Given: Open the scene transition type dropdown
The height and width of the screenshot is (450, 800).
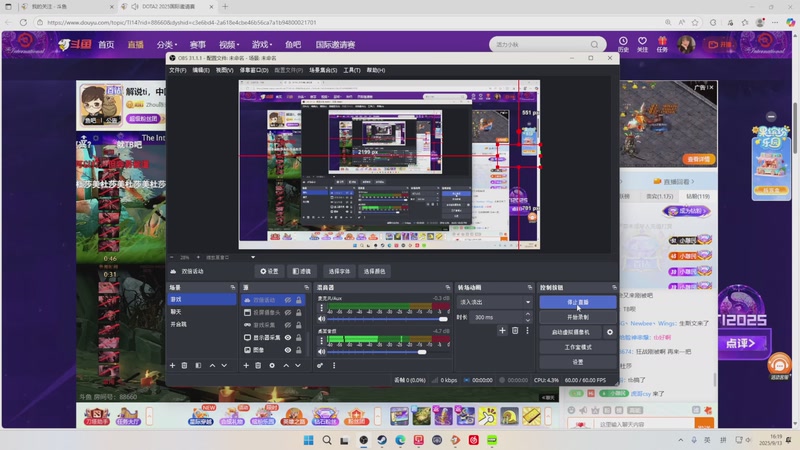Looking at the screenshot, I should tap(494, 302).
